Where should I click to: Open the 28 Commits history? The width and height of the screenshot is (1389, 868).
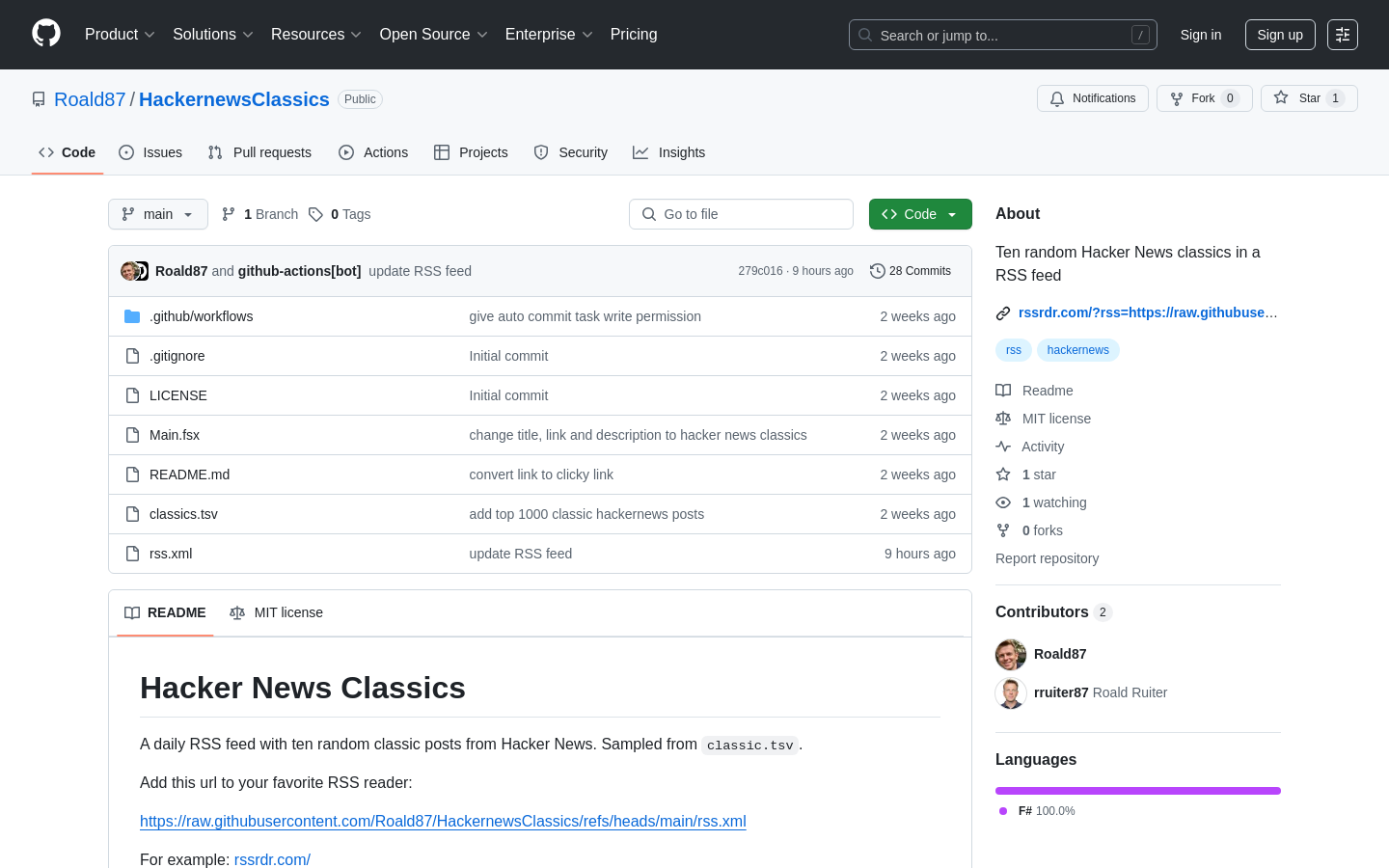point(911,271)
